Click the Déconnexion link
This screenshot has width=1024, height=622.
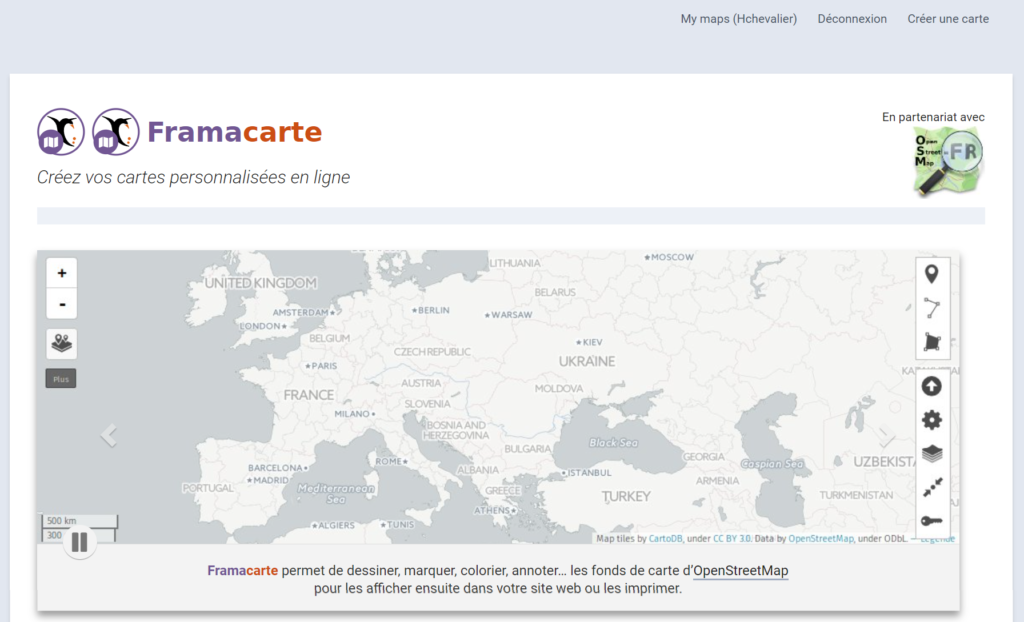pos(852,19)
